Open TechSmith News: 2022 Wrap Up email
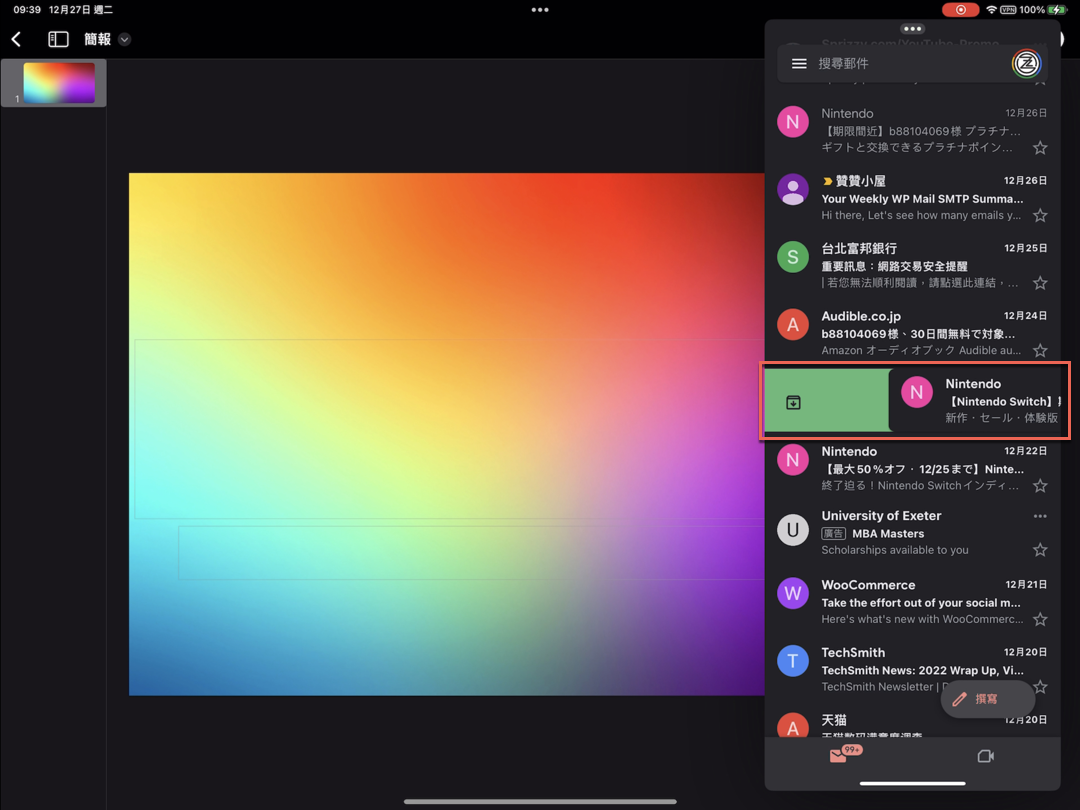The width and height of the screenshot is (1080, 810). pyautogui.click(x=922, y=670)
